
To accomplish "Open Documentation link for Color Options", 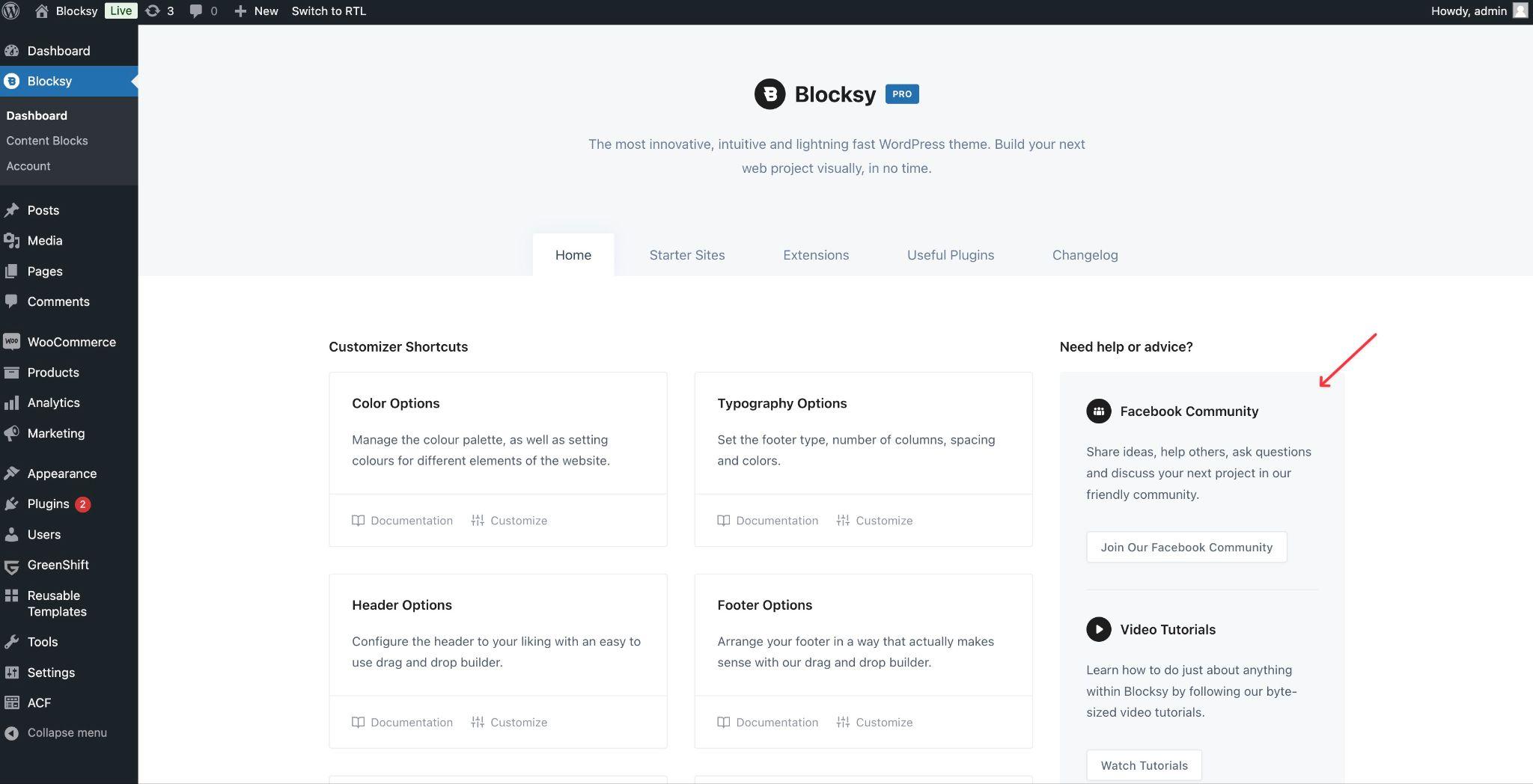I will click(403, 521).
